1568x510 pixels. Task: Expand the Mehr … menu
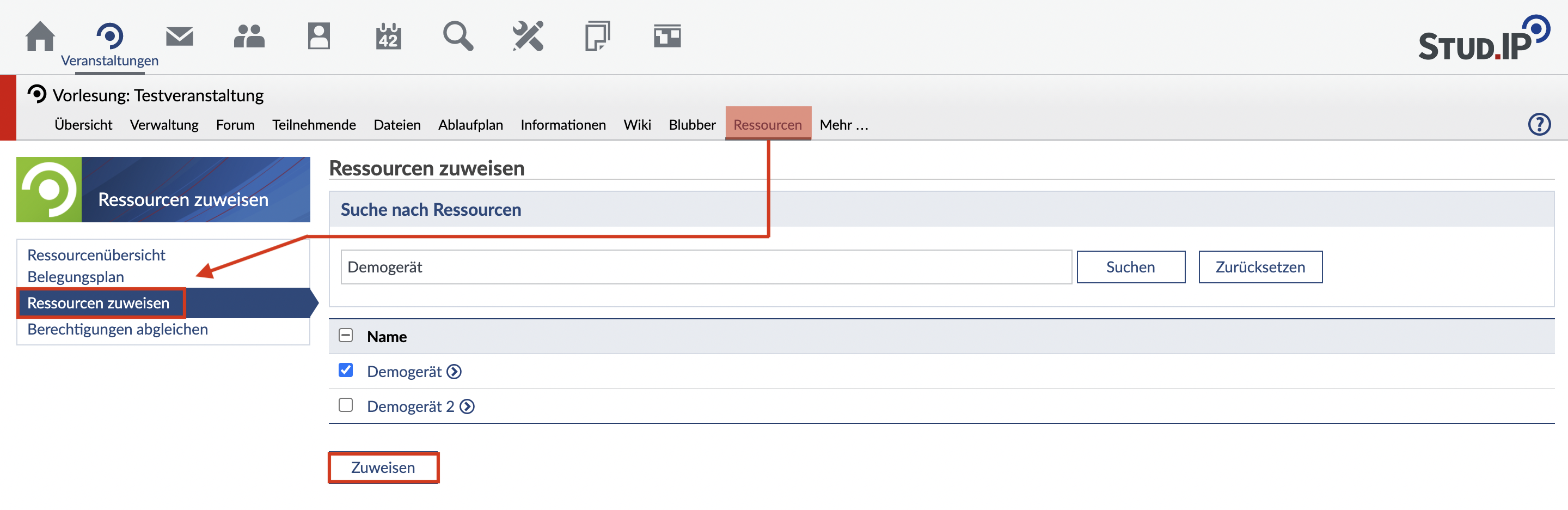[x=844, y=125]
